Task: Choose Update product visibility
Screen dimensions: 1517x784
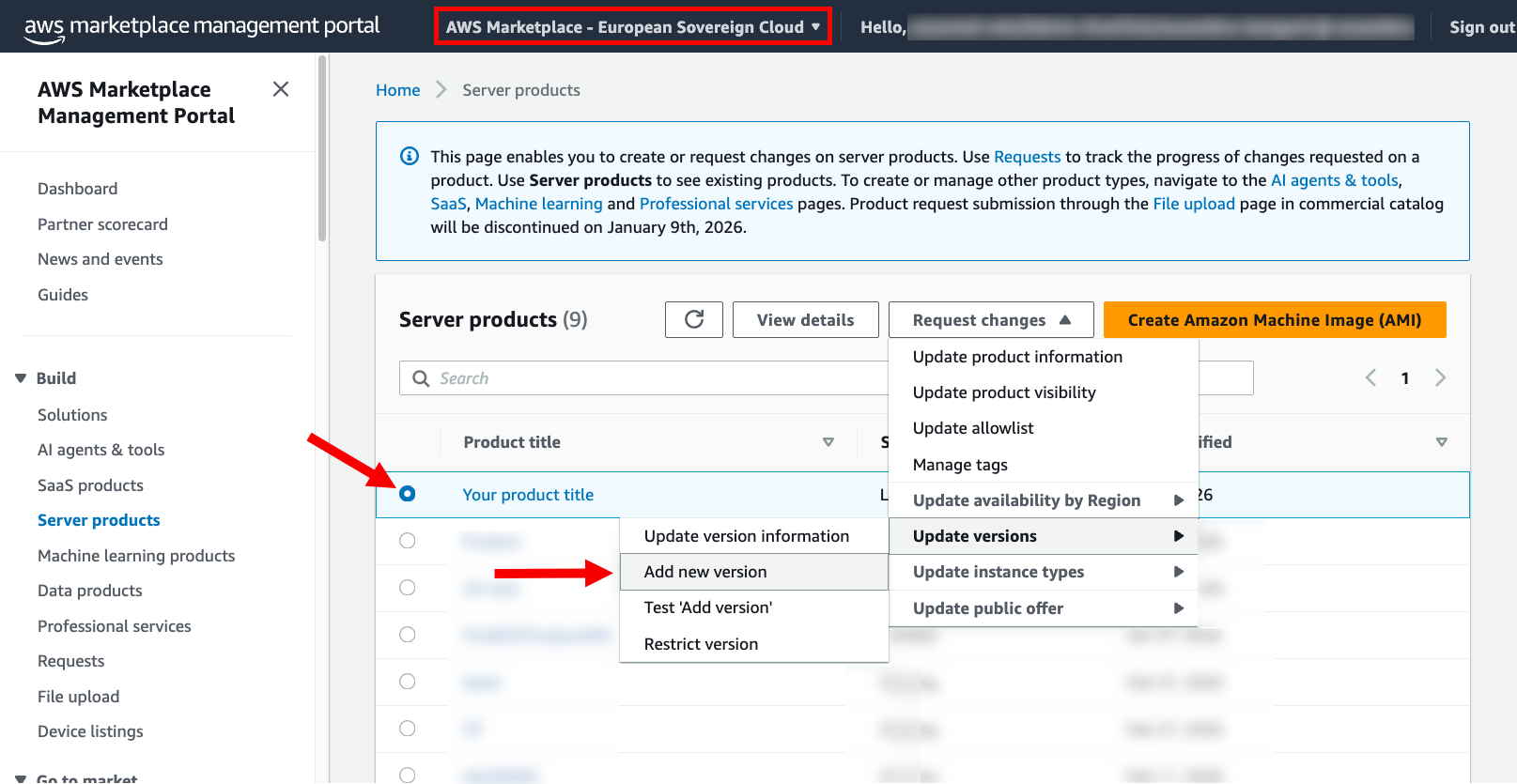Action: point(1004,392)
